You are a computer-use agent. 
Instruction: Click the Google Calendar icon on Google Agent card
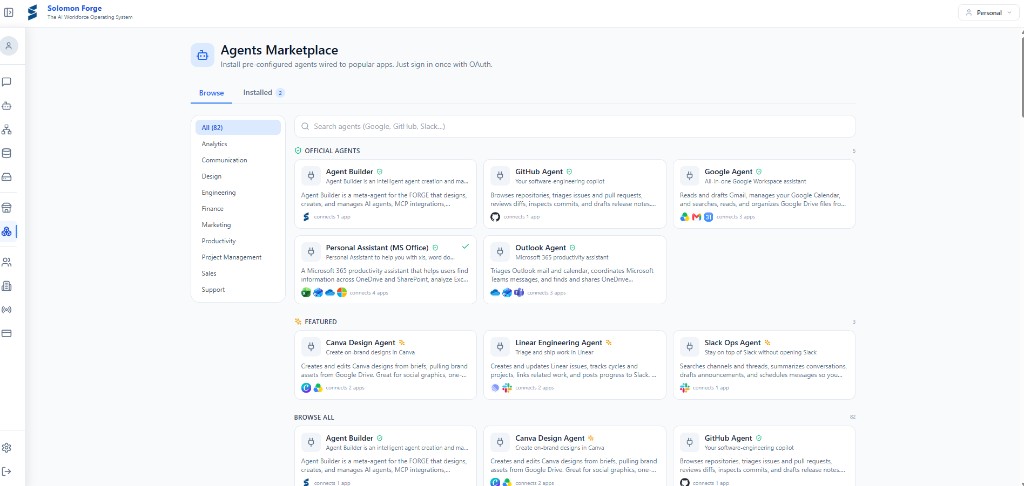click(708, 216)
